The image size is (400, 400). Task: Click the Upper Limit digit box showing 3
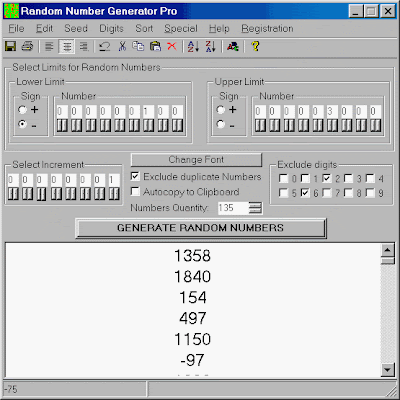click(x=332, y=111)
